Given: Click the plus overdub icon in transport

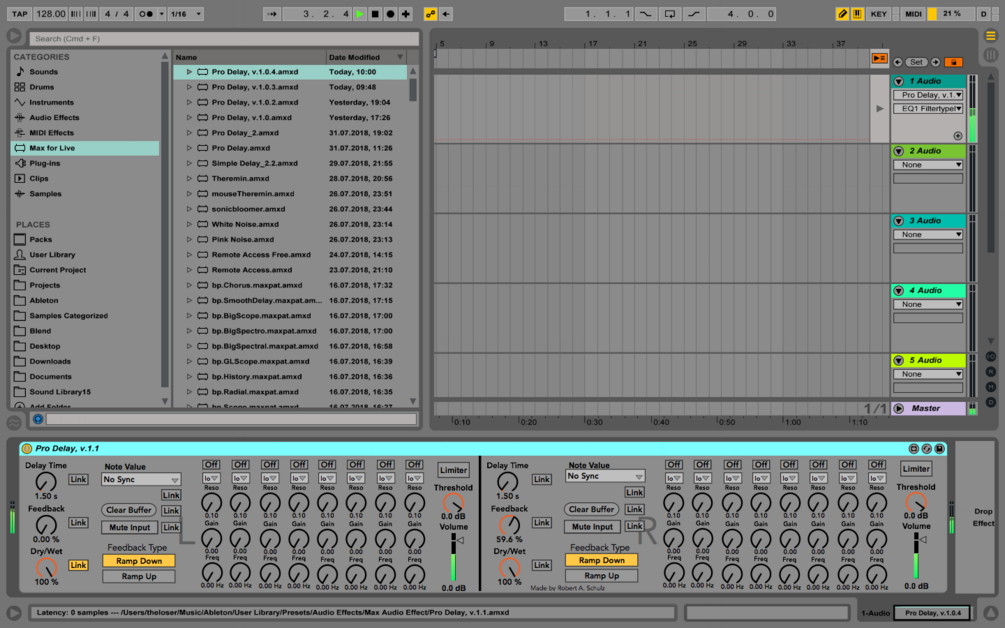Looking at the screenshot, I should pos(406,13).
